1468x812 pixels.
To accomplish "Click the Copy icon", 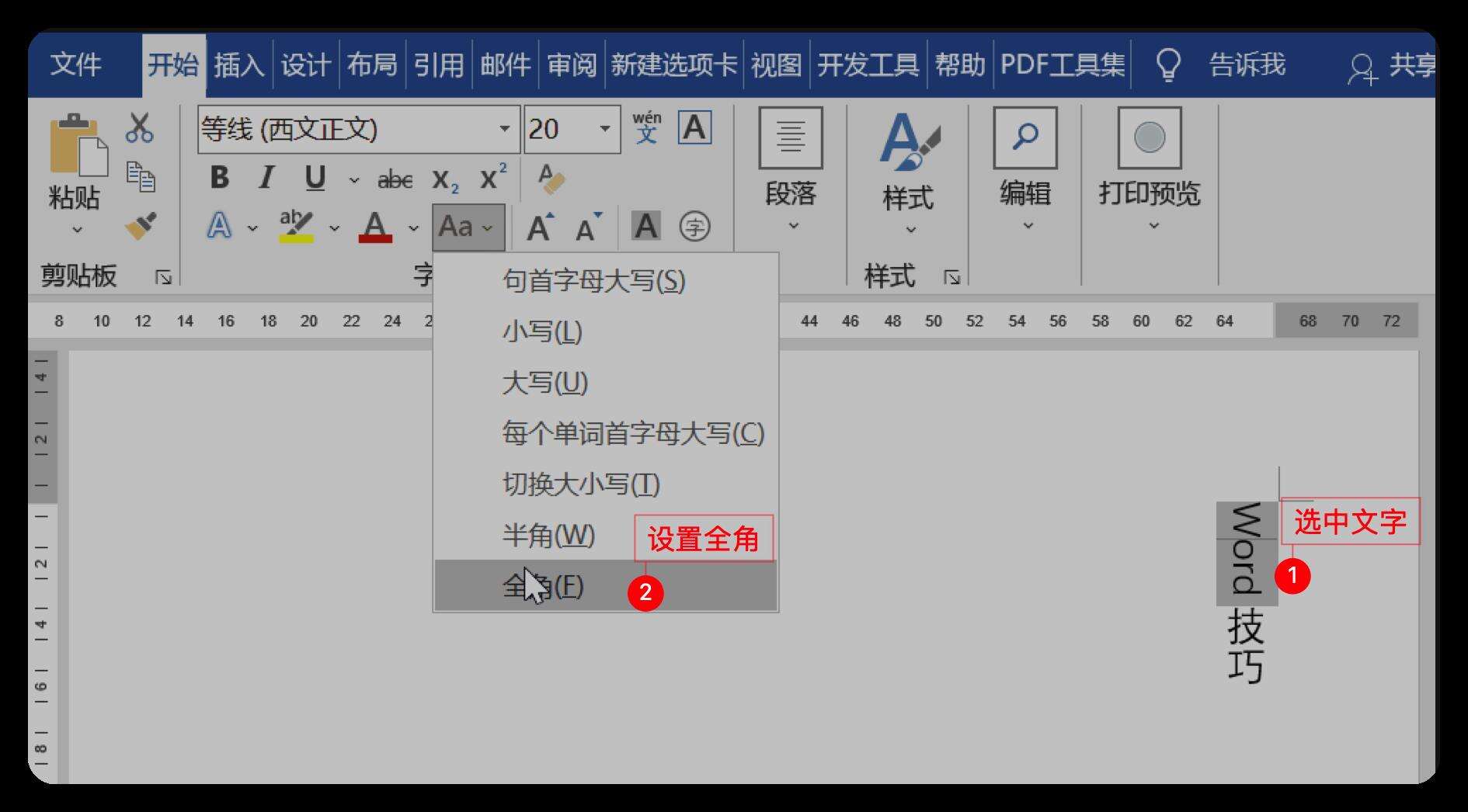I will tap(141, 177).
